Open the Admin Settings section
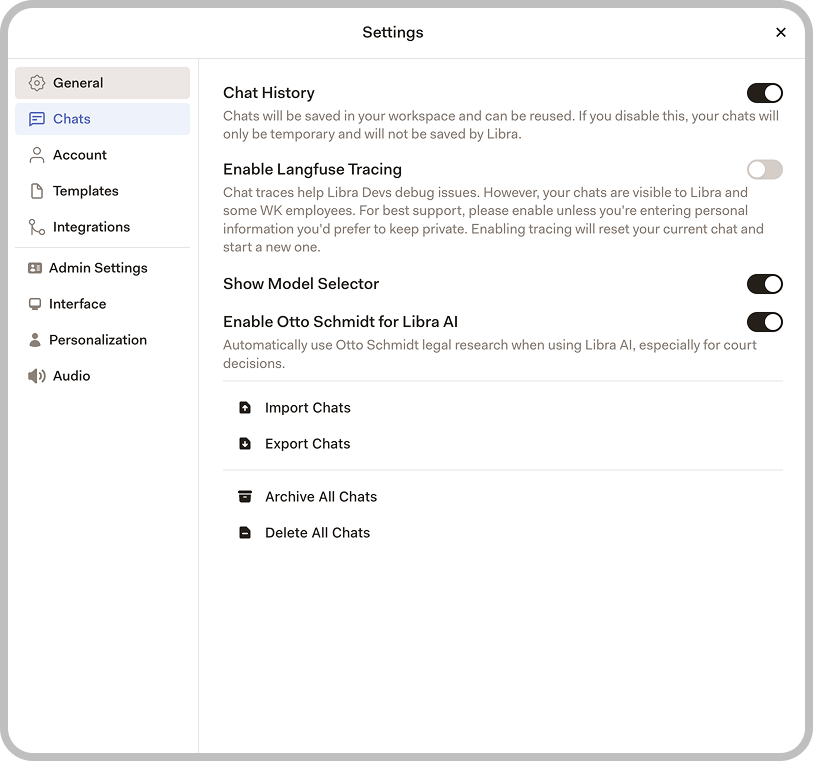The image size is (813, 761). [x=98, y=267]
